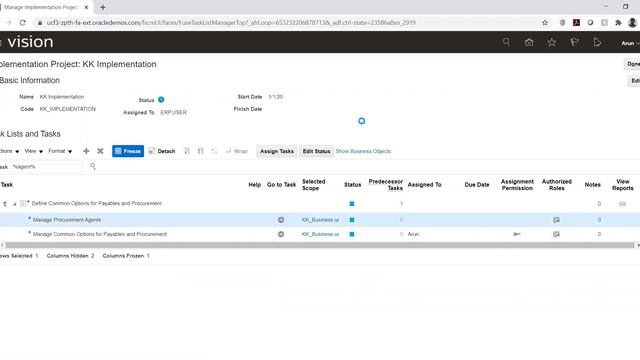The image size is (640, 360).
Task: Click the project Status indicator icon
Action: pos(161,100)
